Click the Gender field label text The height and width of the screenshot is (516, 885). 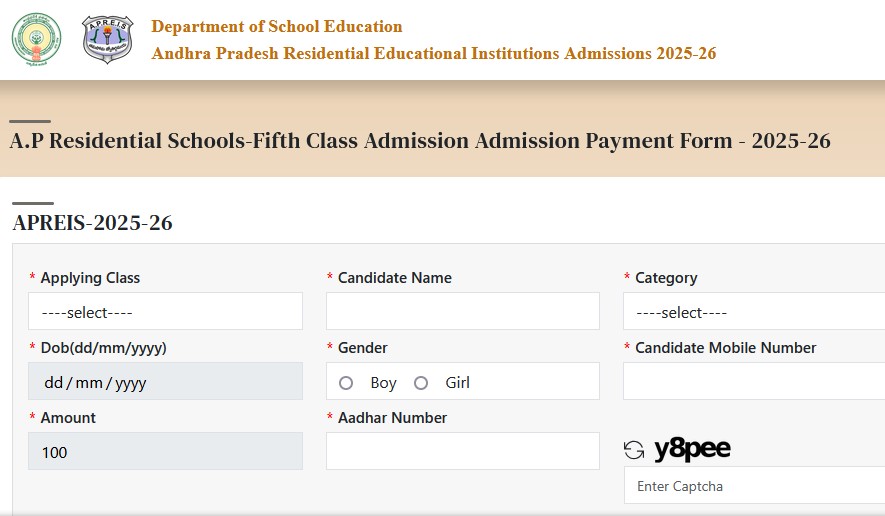(362, 348)
